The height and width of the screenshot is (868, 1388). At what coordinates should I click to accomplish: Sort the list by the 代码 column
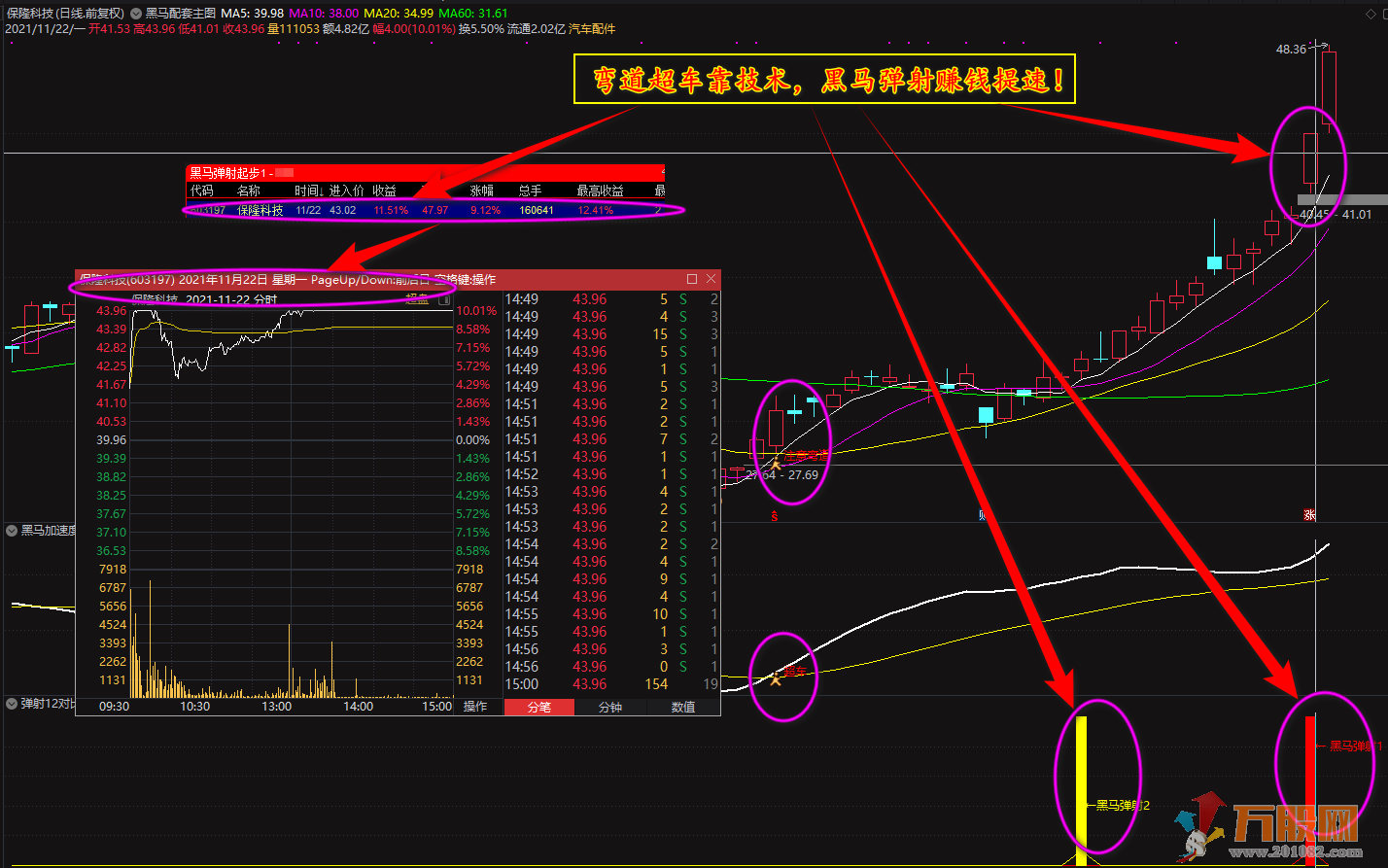pyautogui.click(x=201, y=191)
